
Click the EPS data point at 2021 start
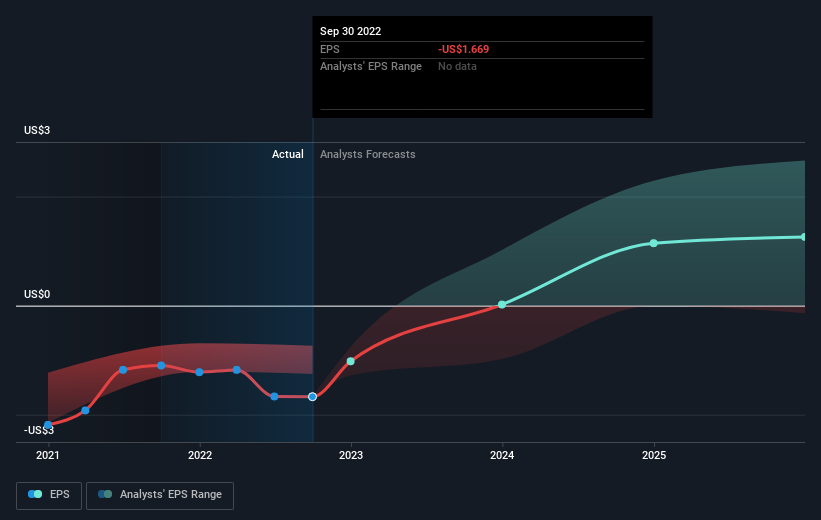point(48,425)
